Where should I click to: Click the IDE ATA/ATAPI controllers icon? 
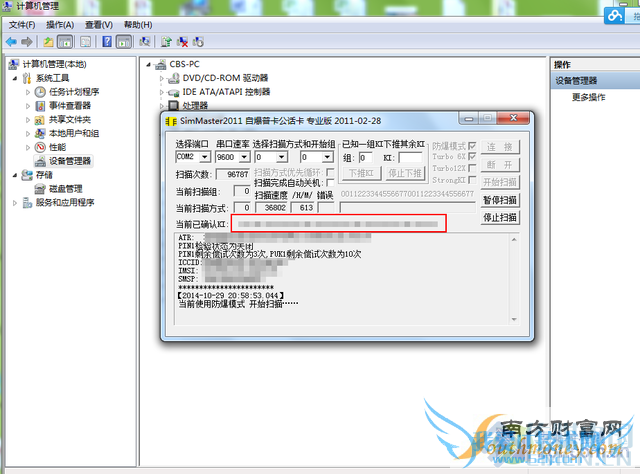[x=174, y=92]
